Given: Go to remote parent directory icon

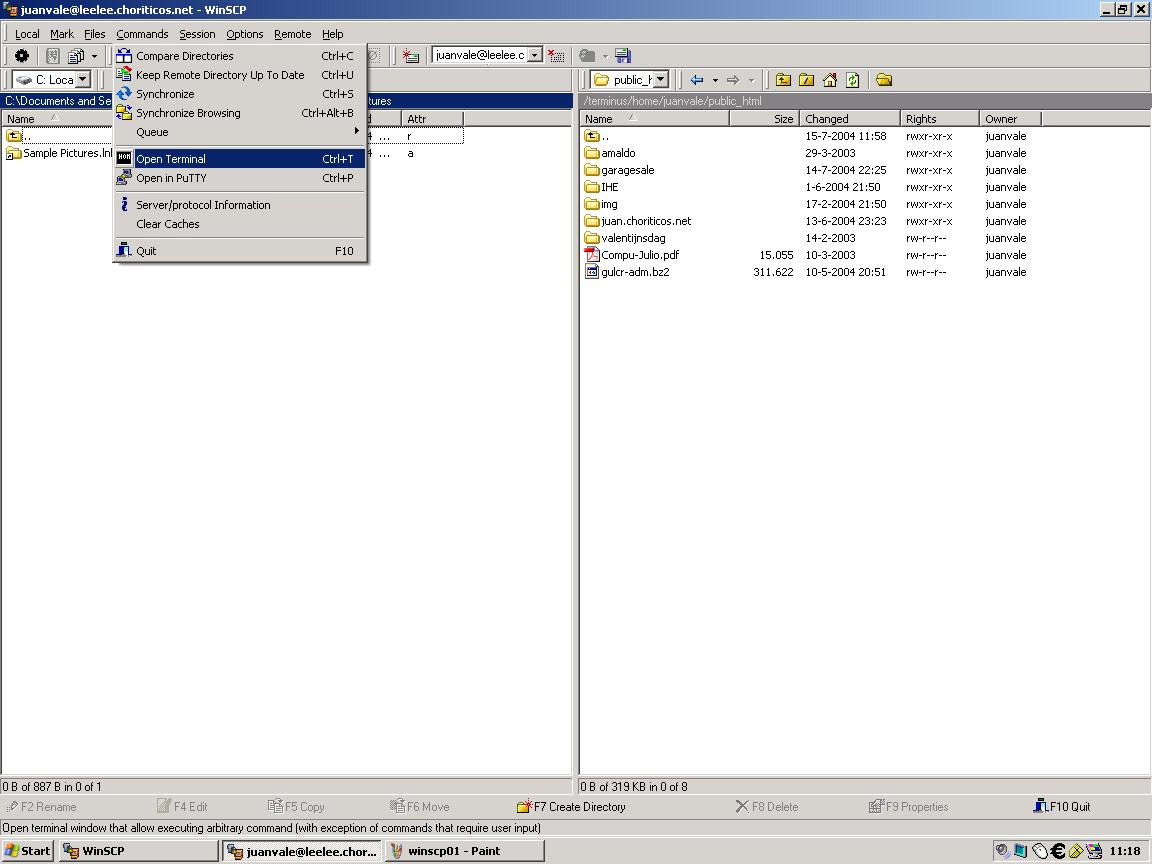Looking at the screenshot, I should (783, 80).
